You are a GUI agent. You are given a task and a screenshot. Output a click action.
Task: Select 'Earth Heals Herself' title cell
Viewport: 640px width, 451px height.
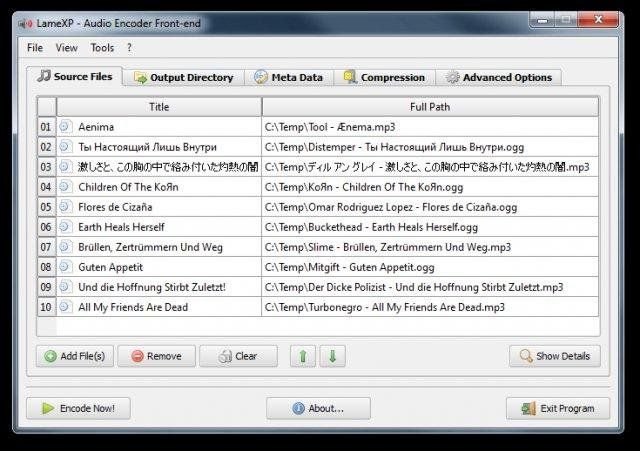click(x=159, y=227)
